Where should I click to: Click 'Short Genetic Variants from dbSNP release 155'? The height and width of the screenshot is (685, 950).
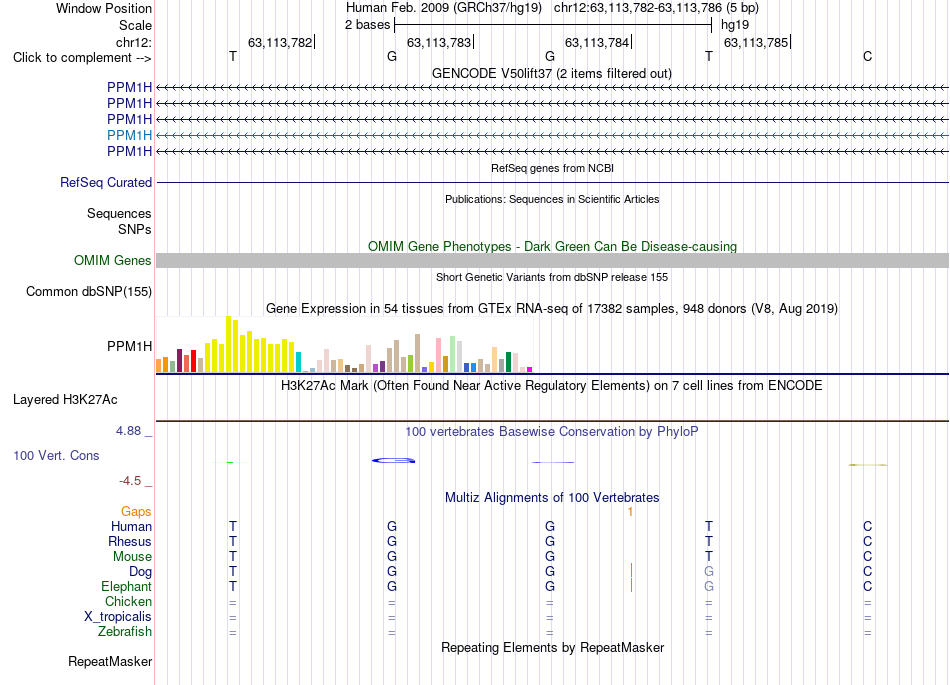[x=552, y=277]
